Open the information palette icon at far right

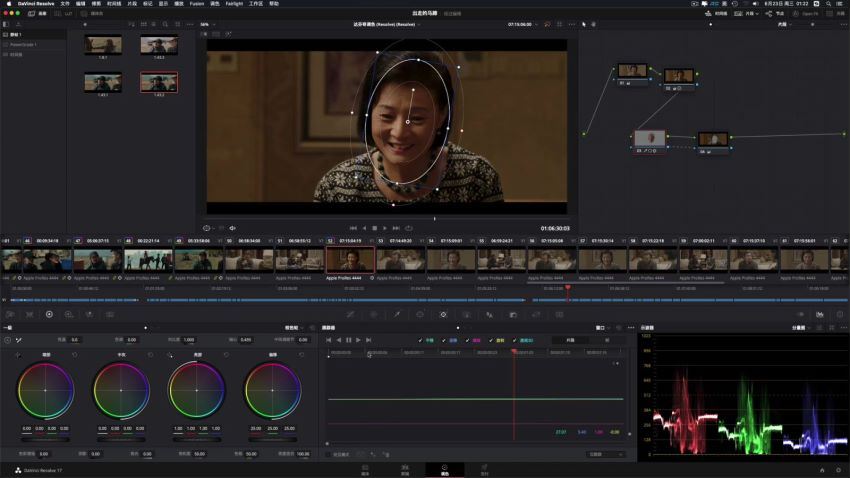coord(840,314)
